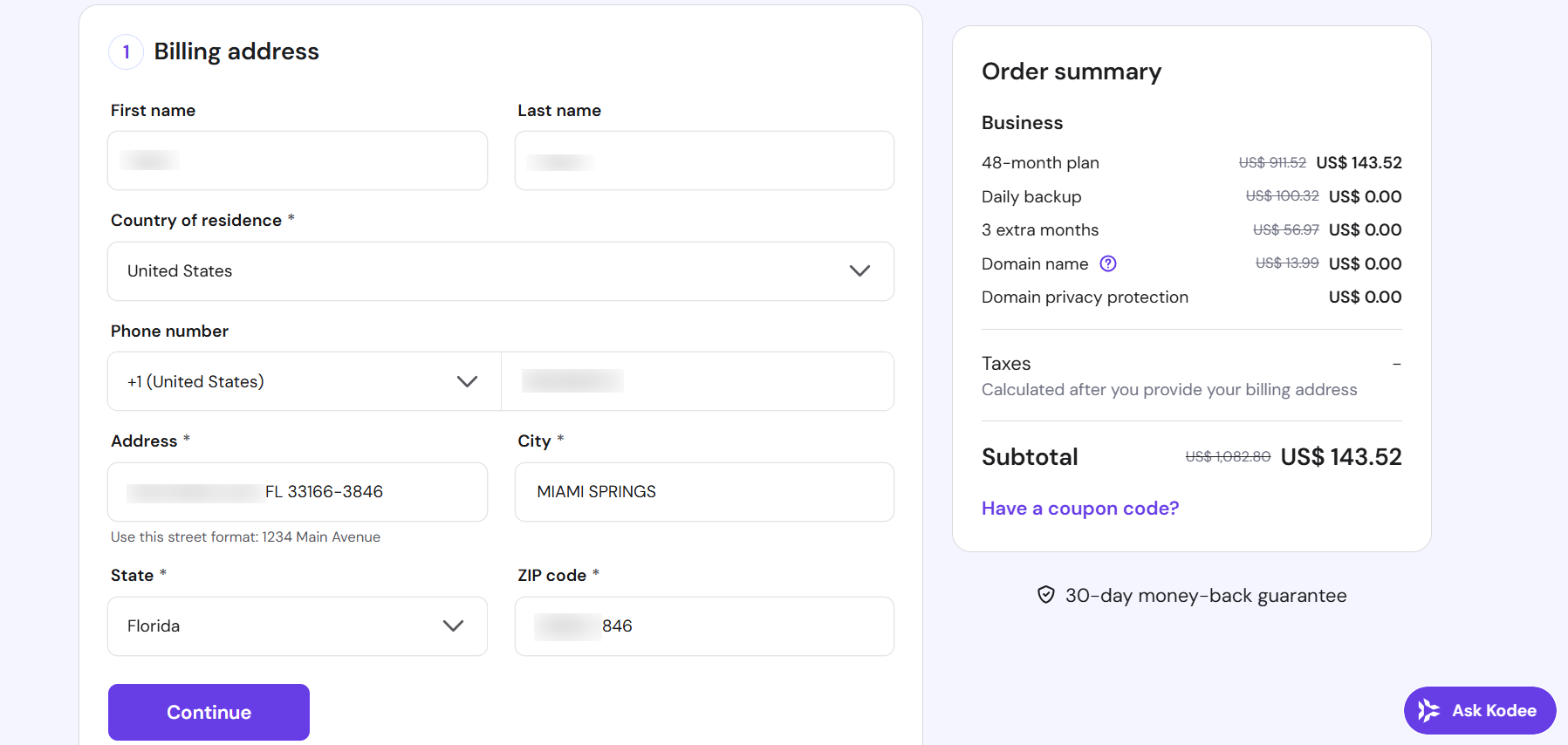Focus the First name input field

[298, 161]
